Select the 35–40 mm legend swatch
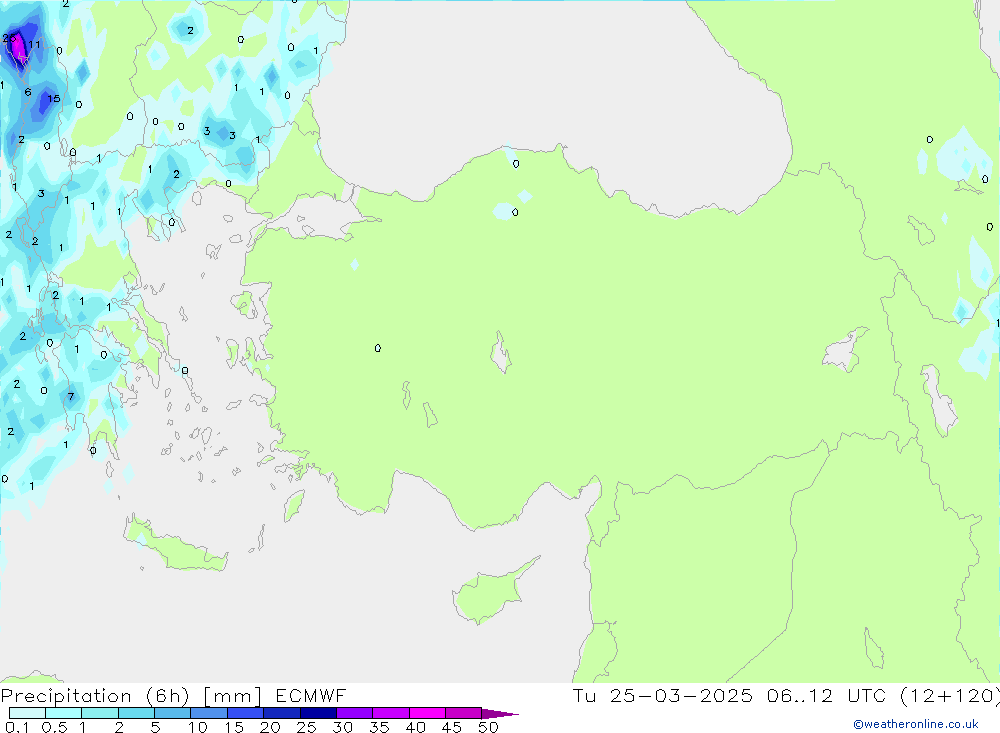The height and width of the screenshot is (733, 1000). pos(390,713)
